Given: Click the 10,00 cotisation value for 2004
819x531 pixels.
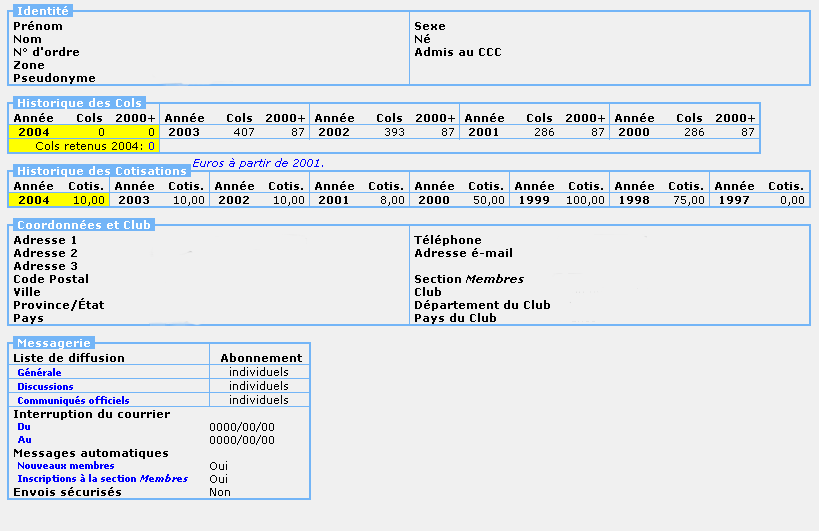Looking at the screenshot, I should (x=88, y=200).
